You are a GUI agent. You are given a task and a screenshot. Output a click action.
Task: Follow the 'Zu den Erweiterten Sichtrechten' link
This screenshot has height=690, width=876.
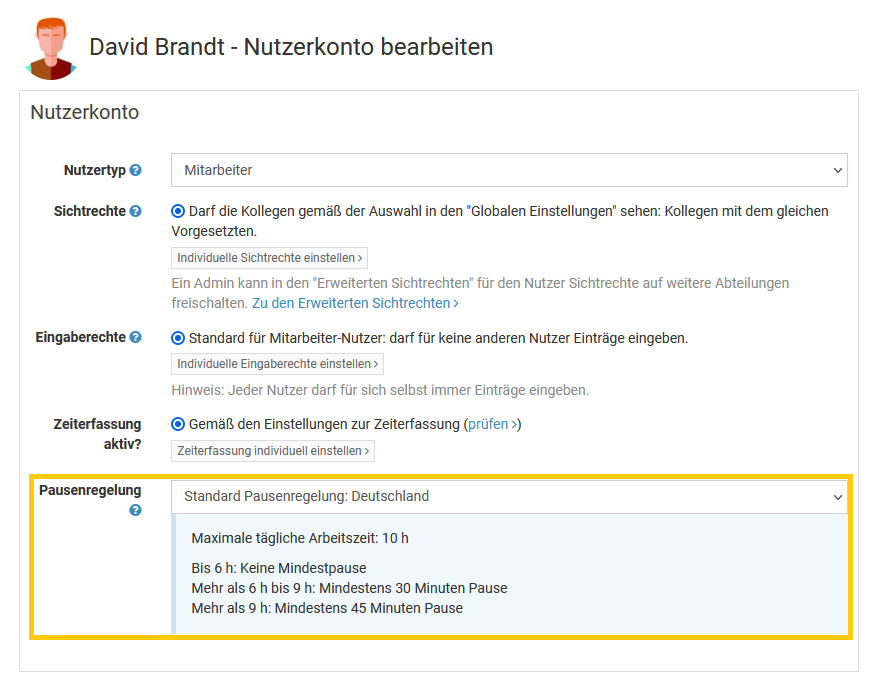coord(355,302)
